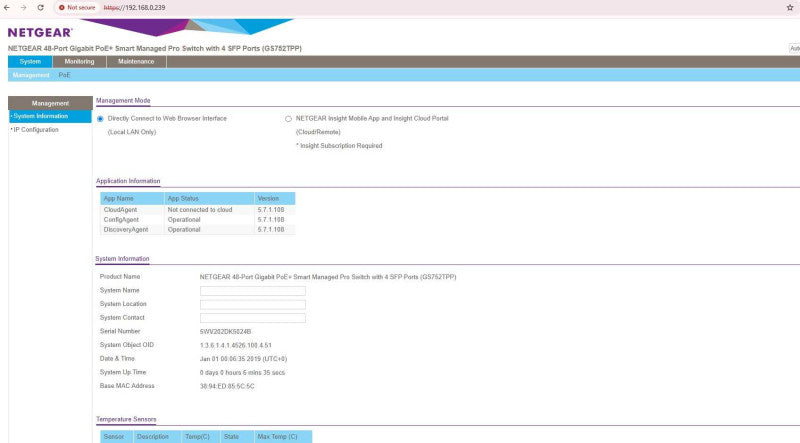Click the URL in the address bar
This screenshot has width=800, height=443.
point(134,8)
